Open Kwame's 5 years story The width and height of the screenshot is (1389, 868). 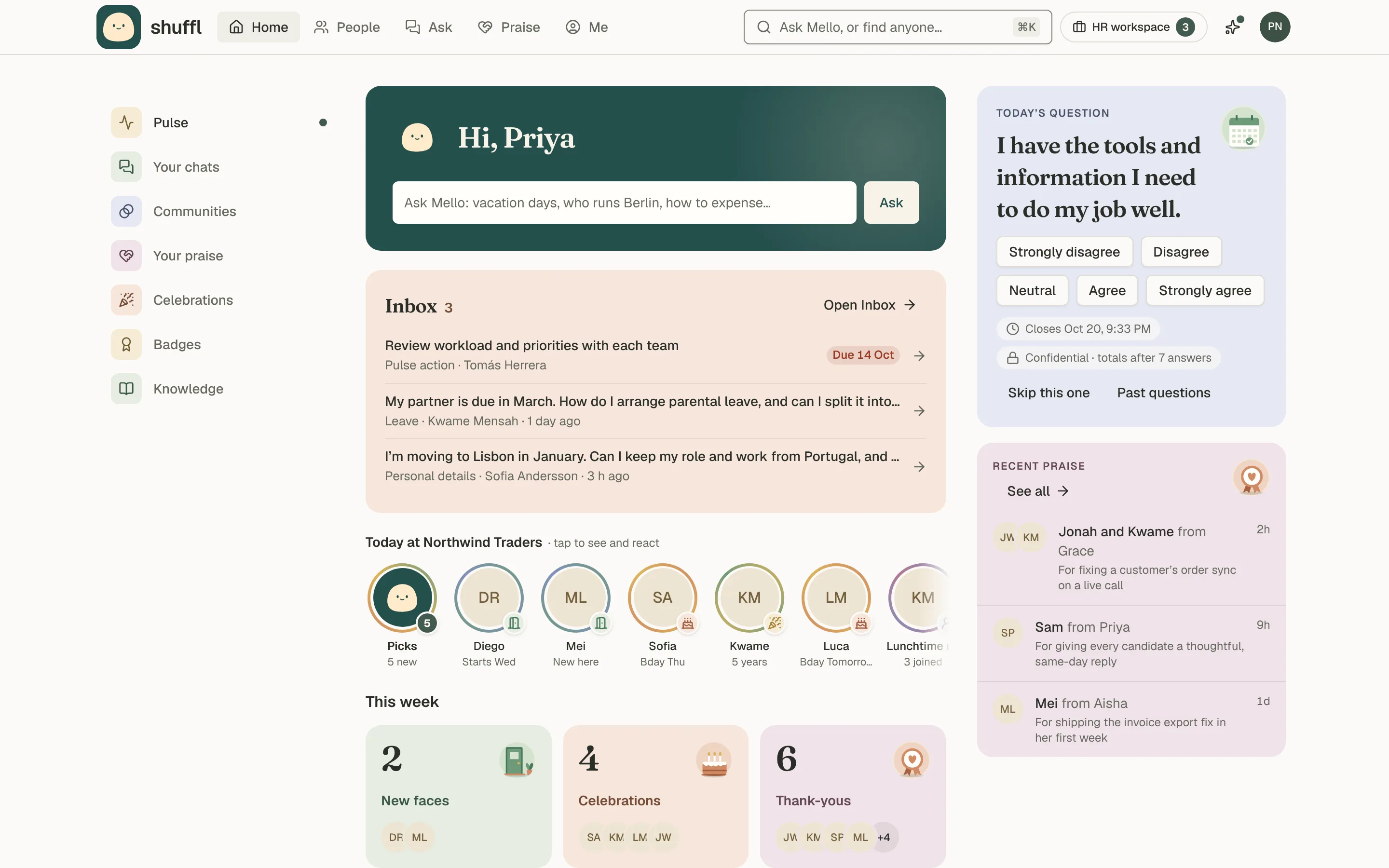pos(749,615)
